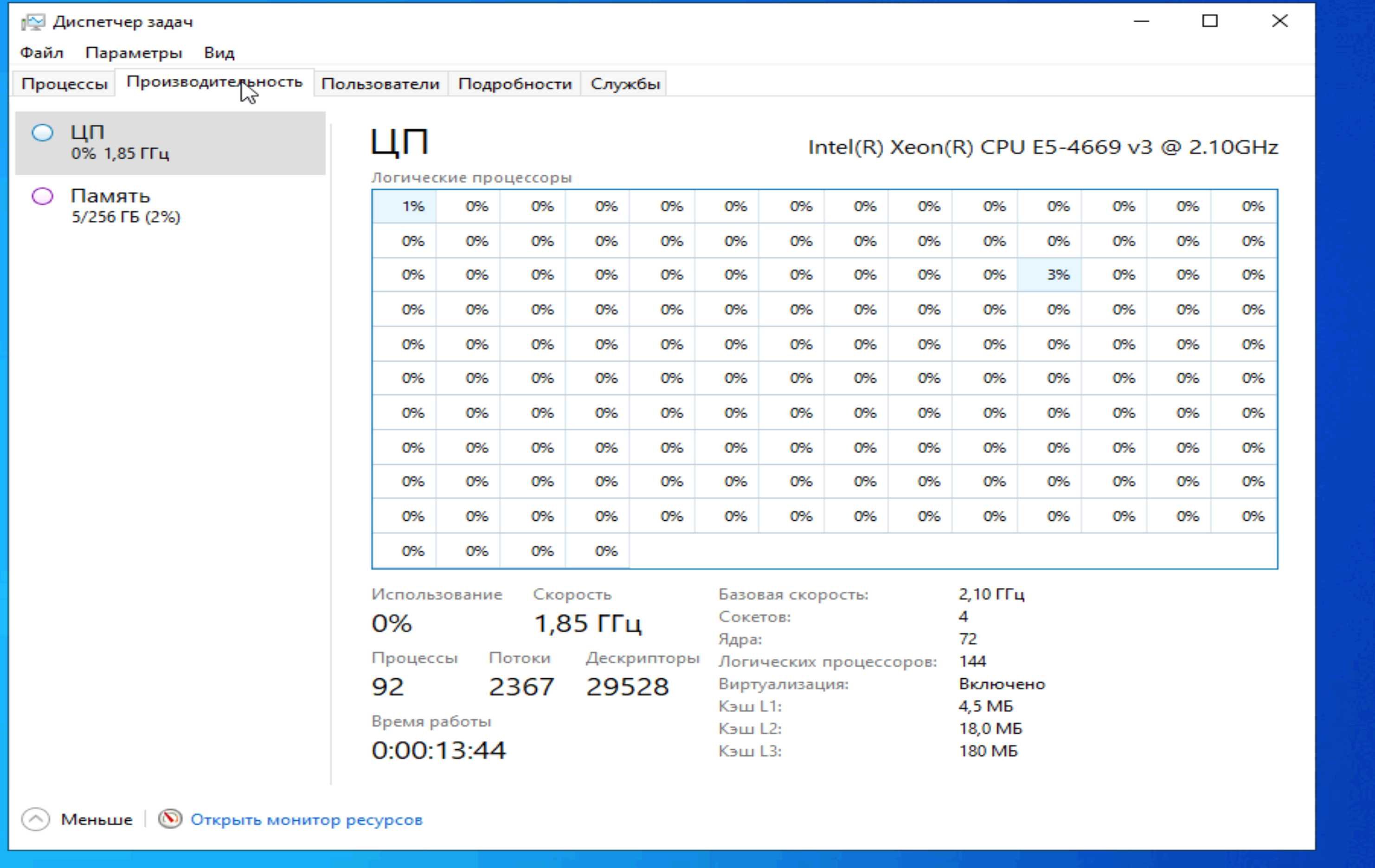1375x868 pixels.
Task: Click the Сокетов value 4
Action: pyautogui.click(x=964, y=616)
